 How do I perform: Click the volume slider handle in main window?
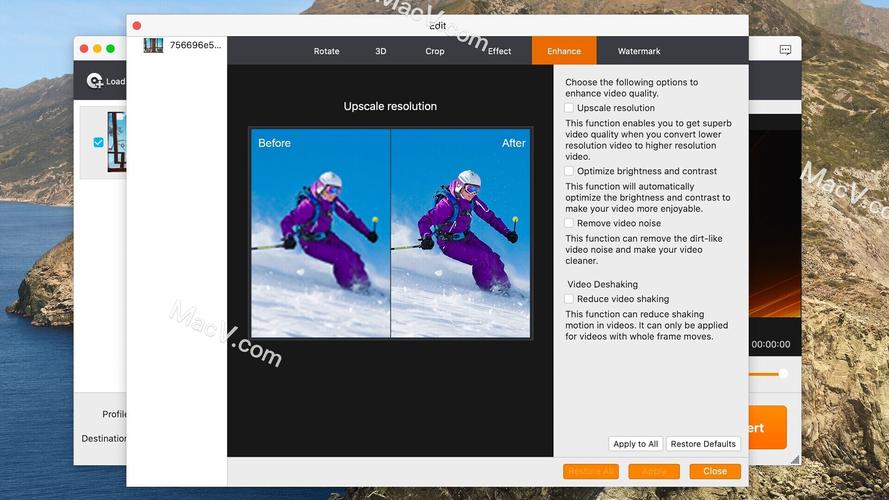(783, 374)
